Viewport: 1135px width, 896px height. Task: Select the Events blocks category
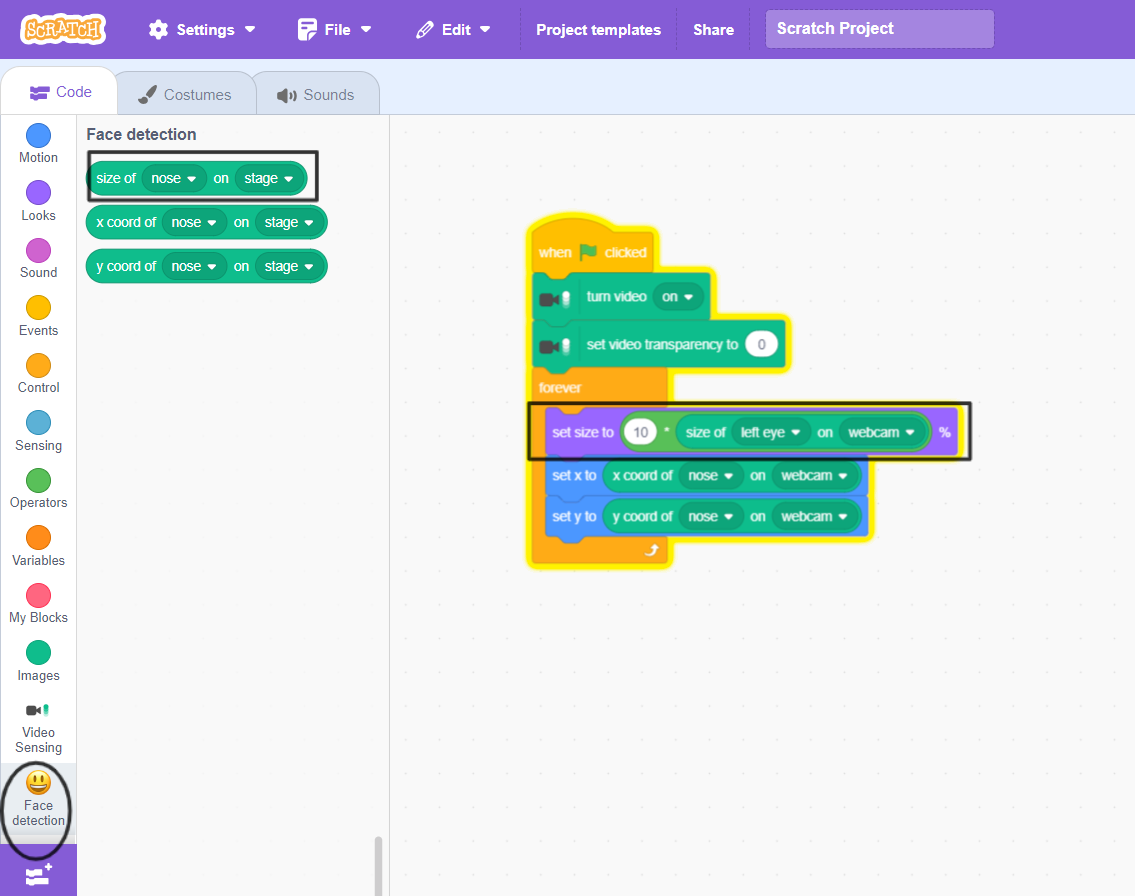[x=37, y=315]
